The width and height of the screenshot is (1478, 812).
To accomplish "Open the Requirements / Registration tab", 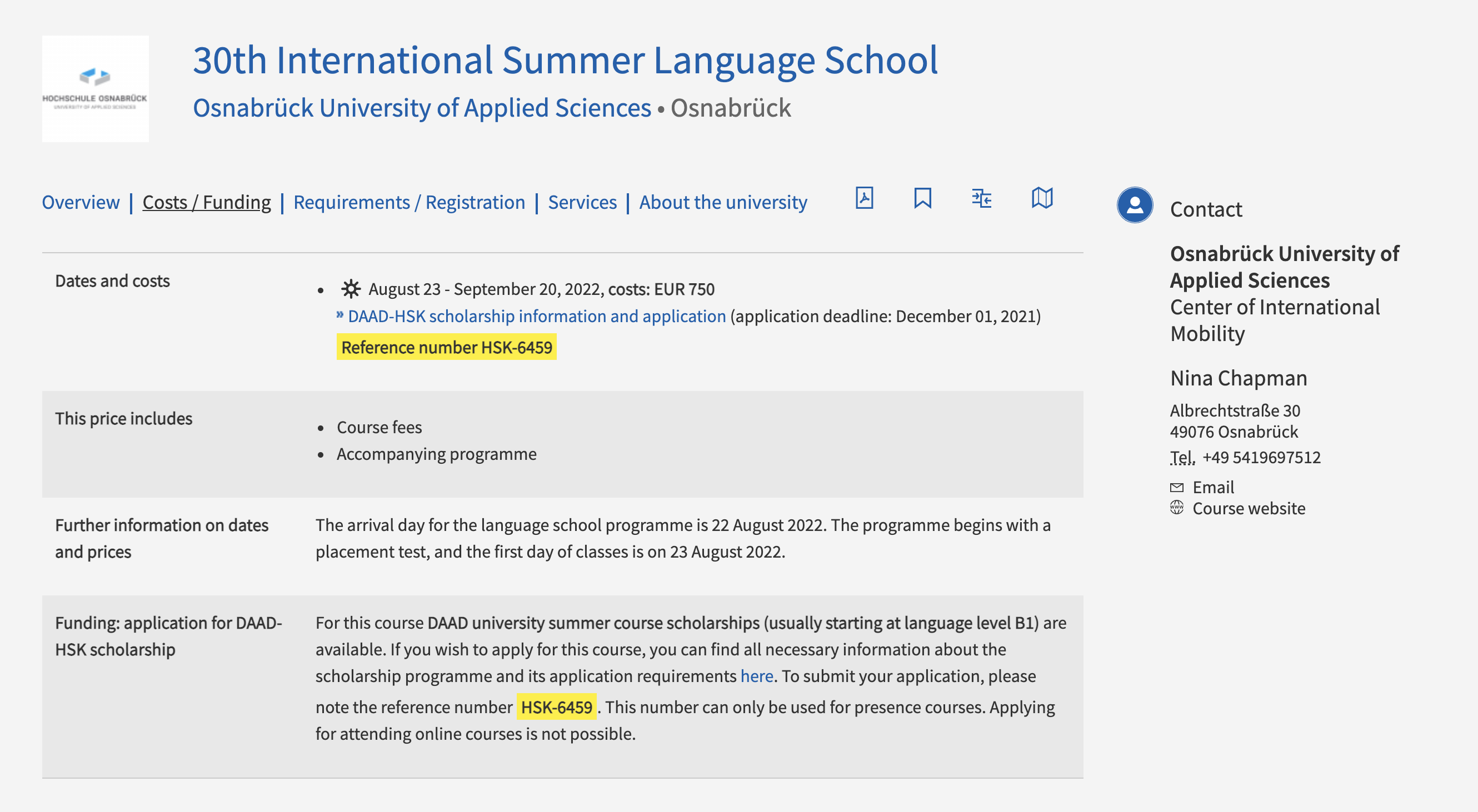I will click(x=409, y=202).
